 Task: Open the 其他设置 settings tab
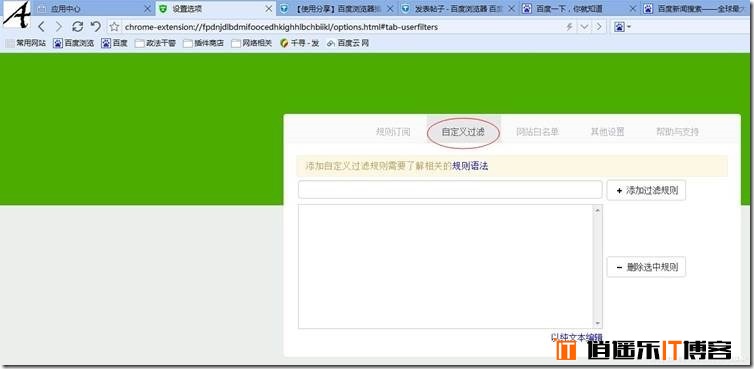click(607, 132)
